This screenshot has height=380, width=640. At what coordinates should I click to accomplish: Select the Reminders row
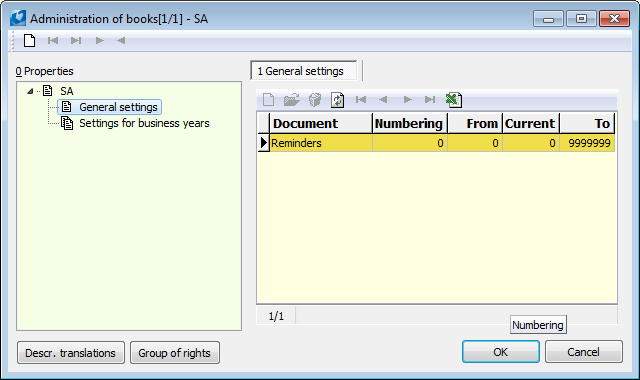click(x=442, y=143)
